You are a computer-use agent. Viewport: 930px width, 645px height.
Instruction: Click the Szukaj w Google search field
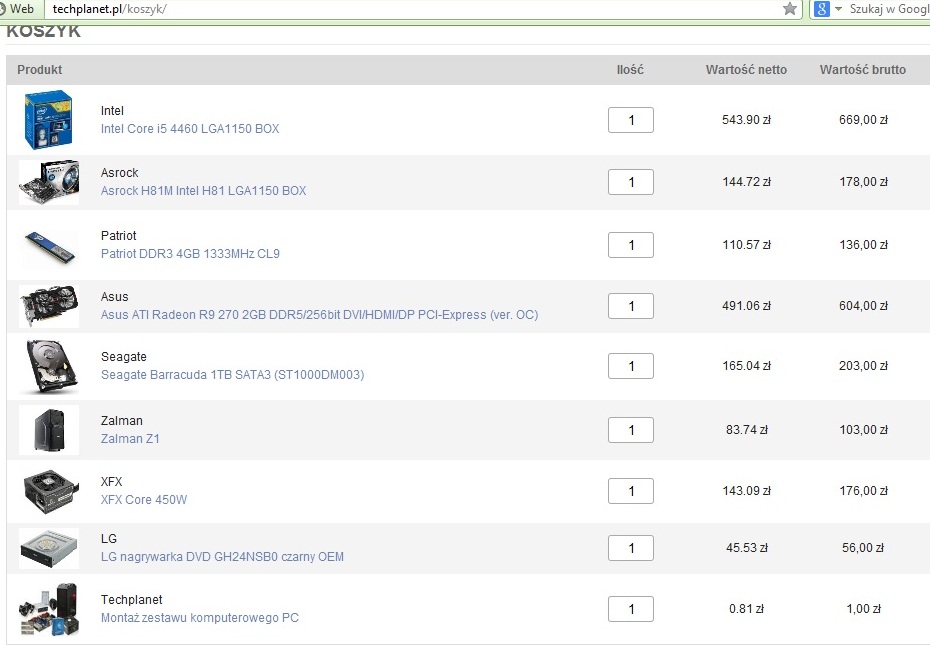pos(889,9)
